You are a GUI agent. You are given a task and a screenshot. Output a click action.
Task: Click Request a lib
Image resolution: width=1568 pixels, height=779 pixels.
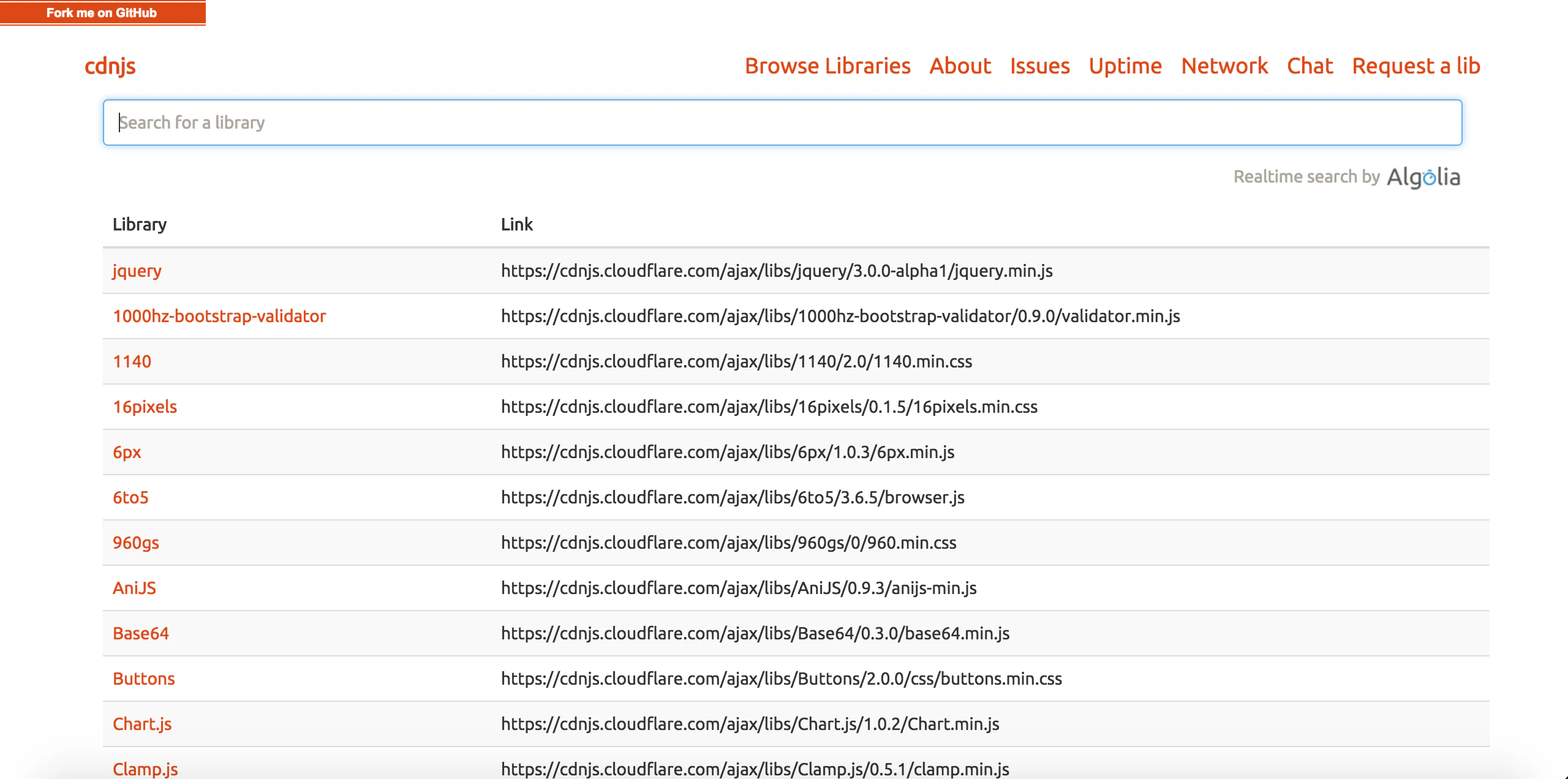[1415, 66]
